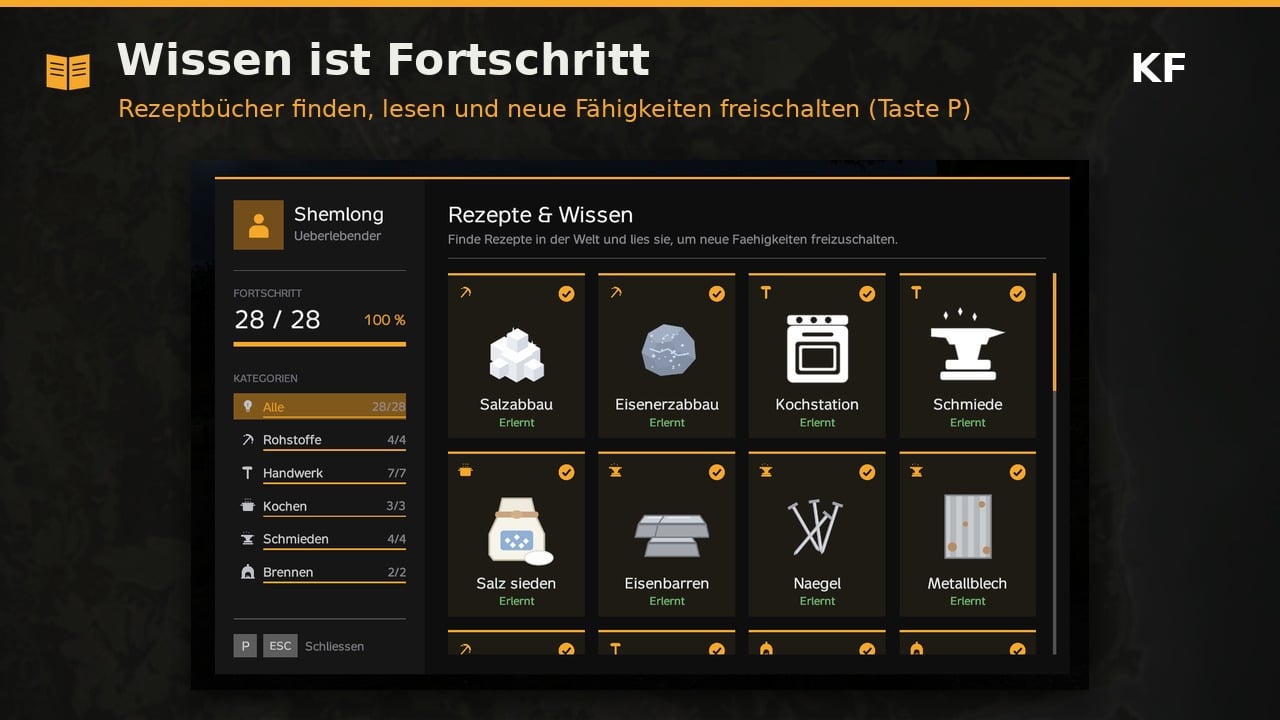1280x720 pixels.
Task: Click the orange book icon beside the headline
Action: pos(68,72)
